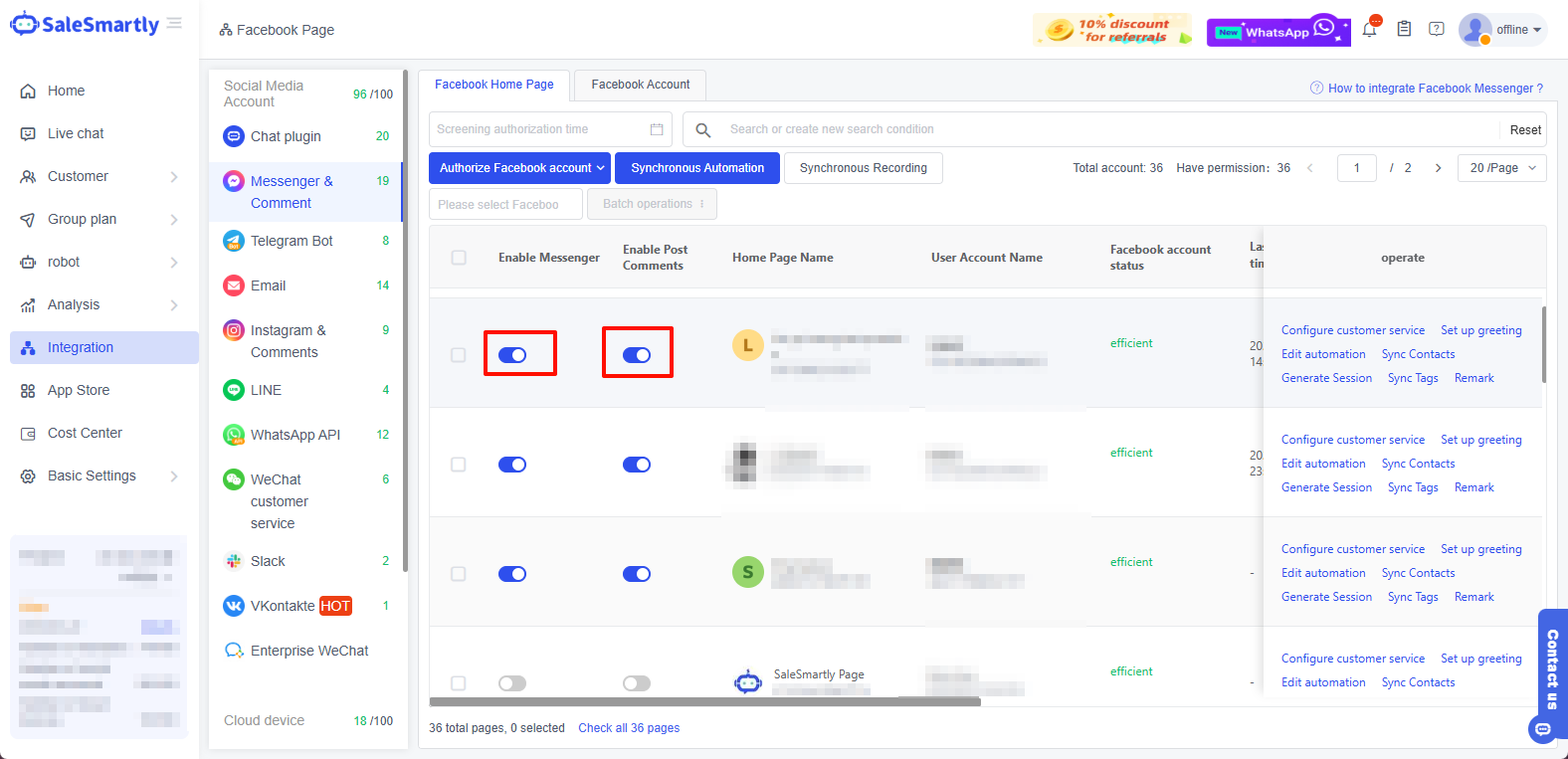Image resolution: width=1568 pixels, height=759 pixels.
Task: Click Synchronous Recording button
Action: 864,168
